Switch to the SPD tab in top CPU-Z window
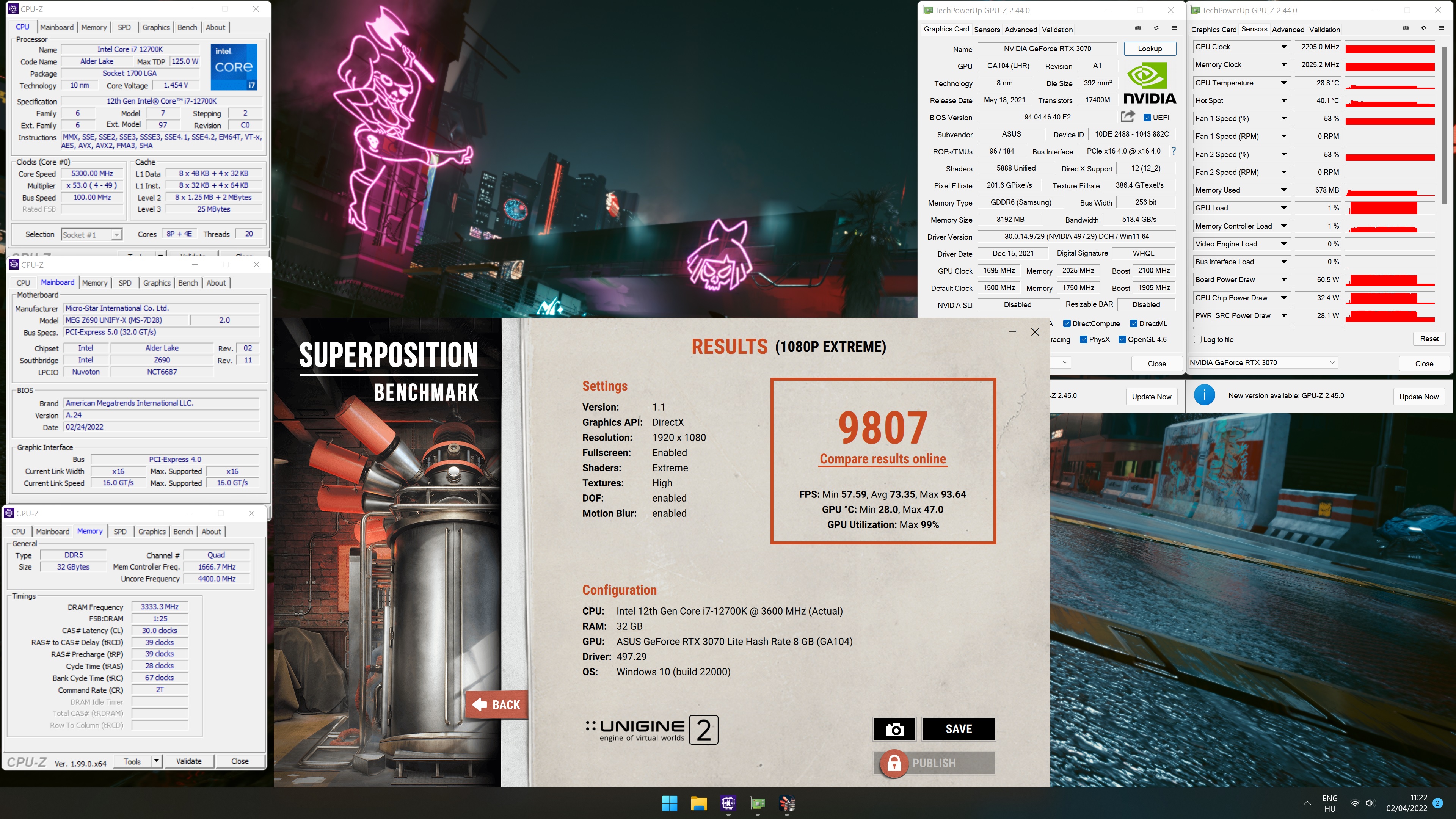1456x819 pixels. point(124,27)
